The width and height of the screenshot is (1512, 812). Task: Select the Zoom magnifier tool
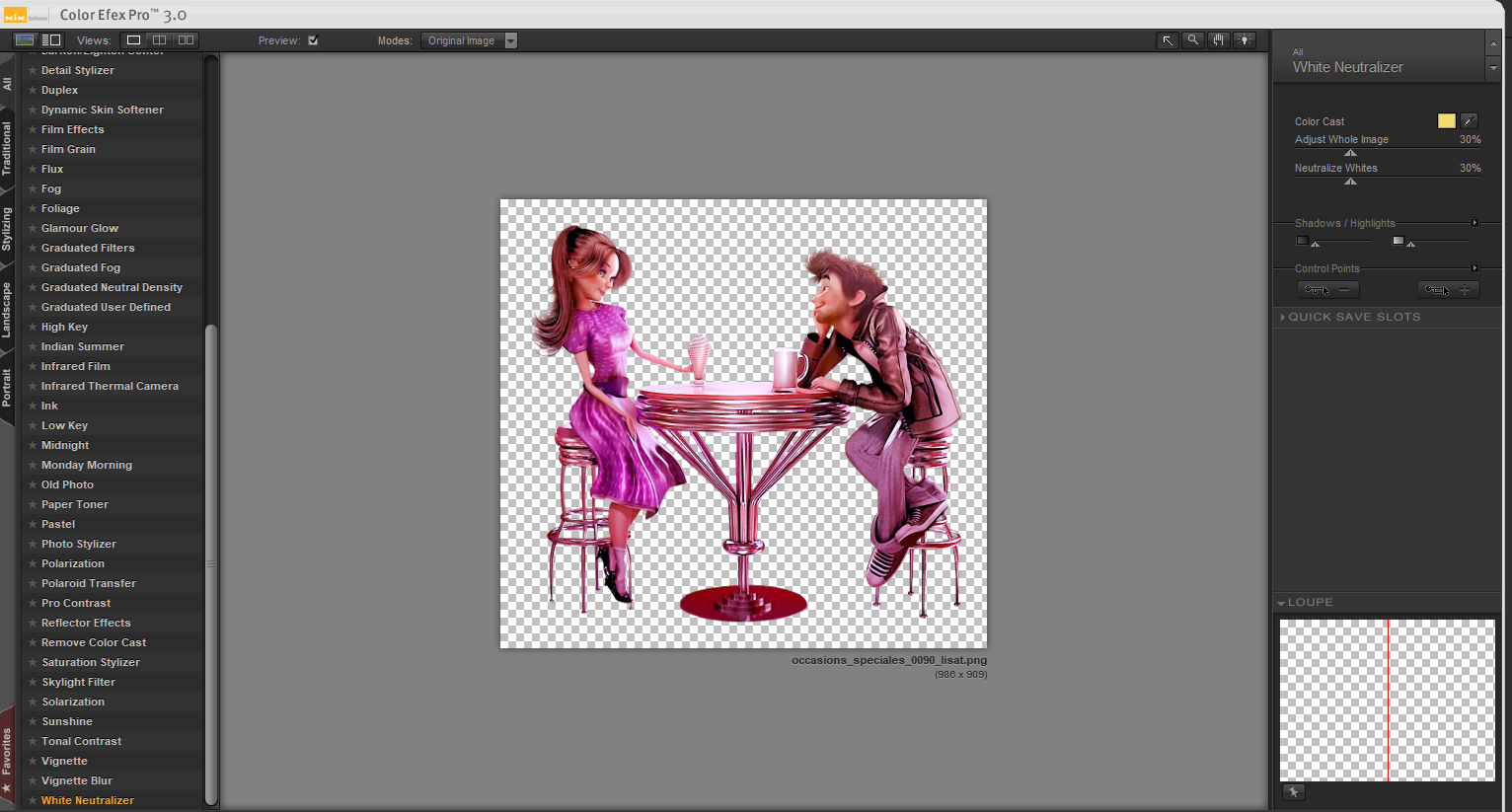click(1193, 40)
